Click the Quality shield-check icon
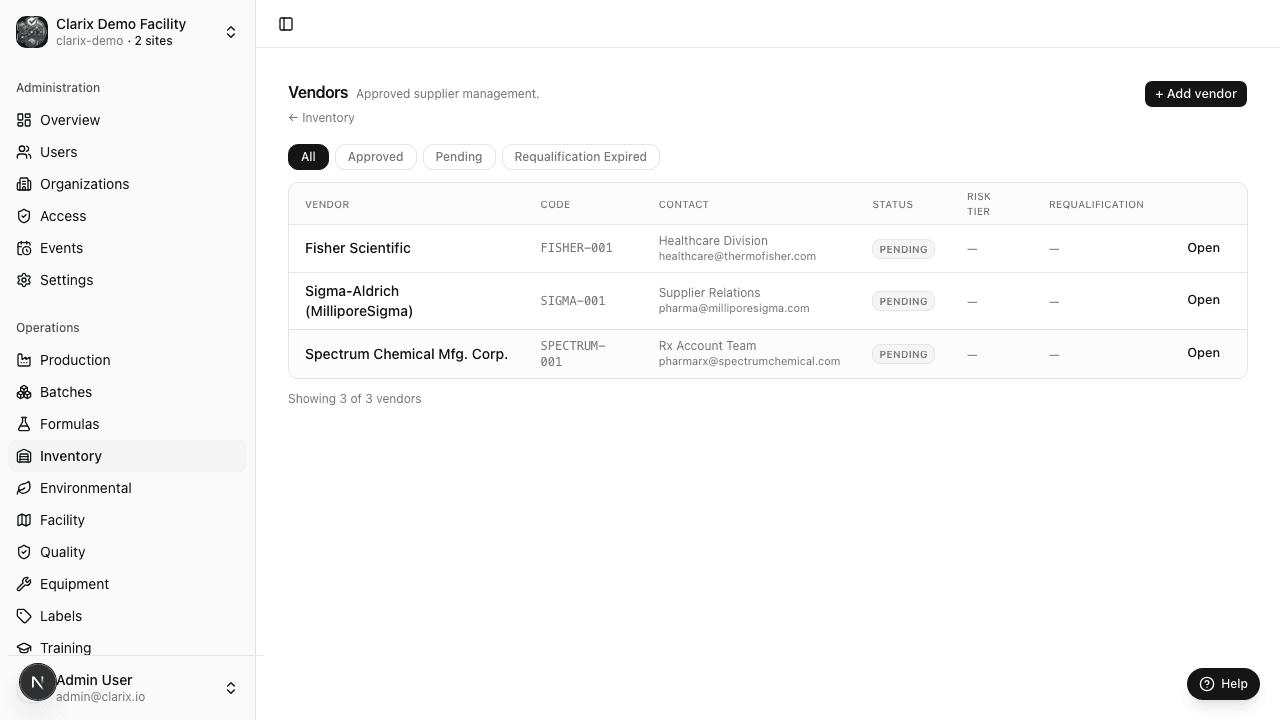This screenshot has width=1280, height=720. 24,552
